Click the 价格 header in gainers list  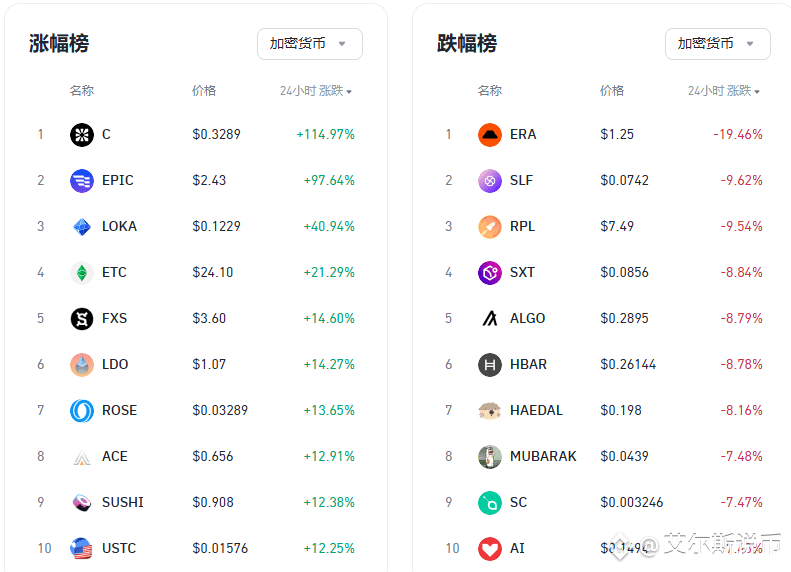[x=204, y=91]
